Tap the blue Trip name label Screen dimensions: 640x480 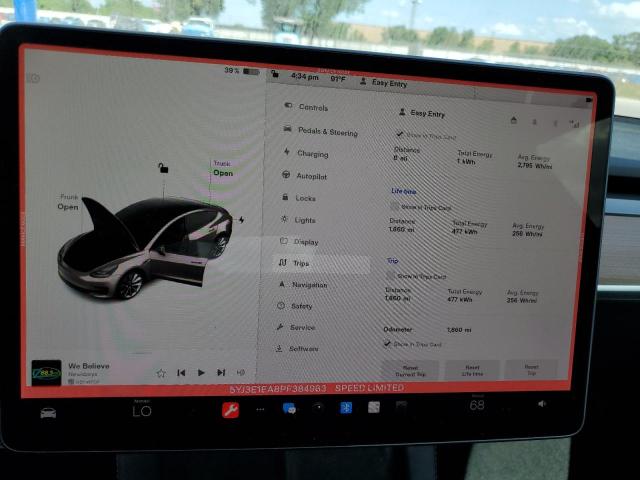[x=392, y=260]
